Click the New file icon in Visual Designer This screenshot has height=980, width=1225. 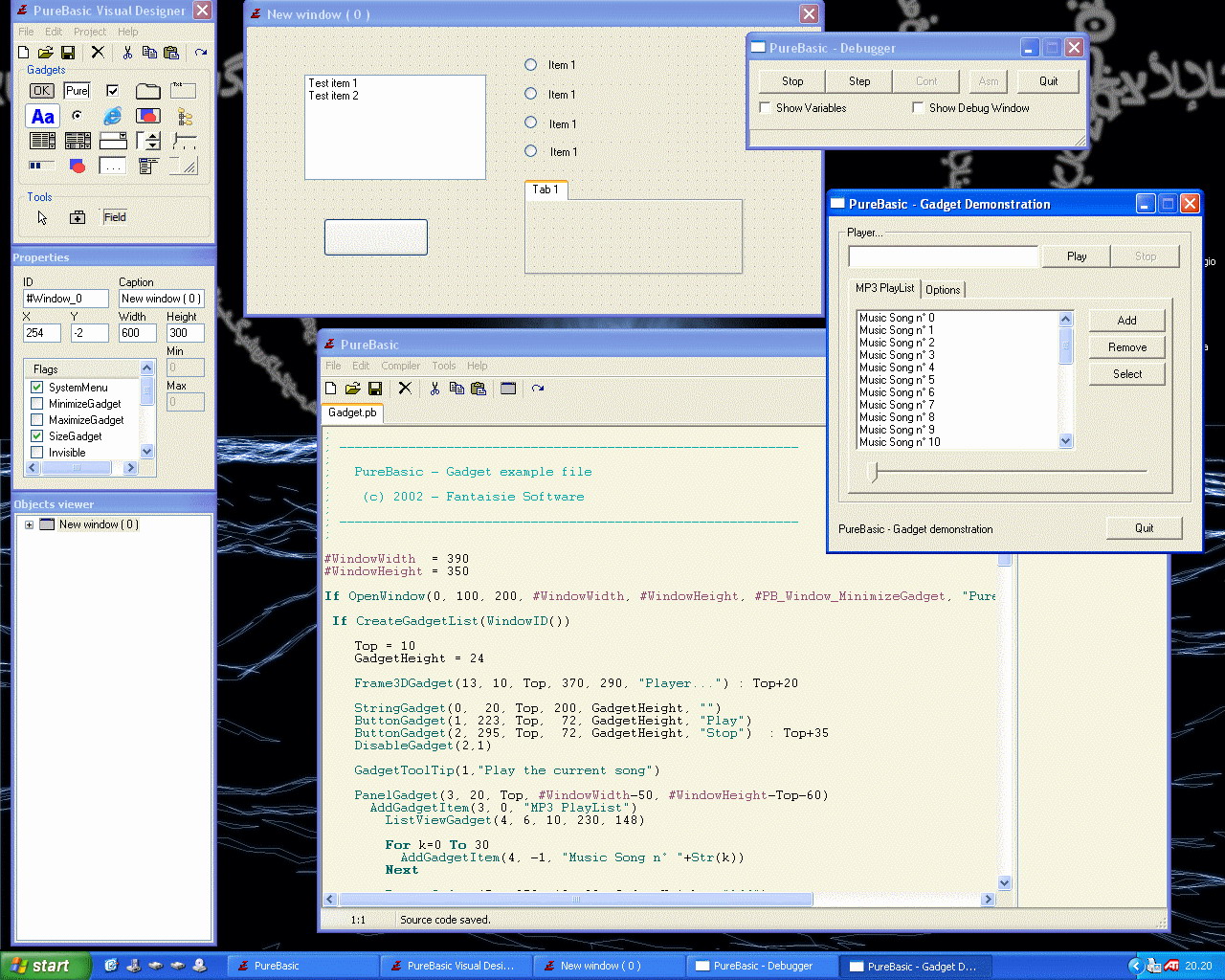pos(24,53)
